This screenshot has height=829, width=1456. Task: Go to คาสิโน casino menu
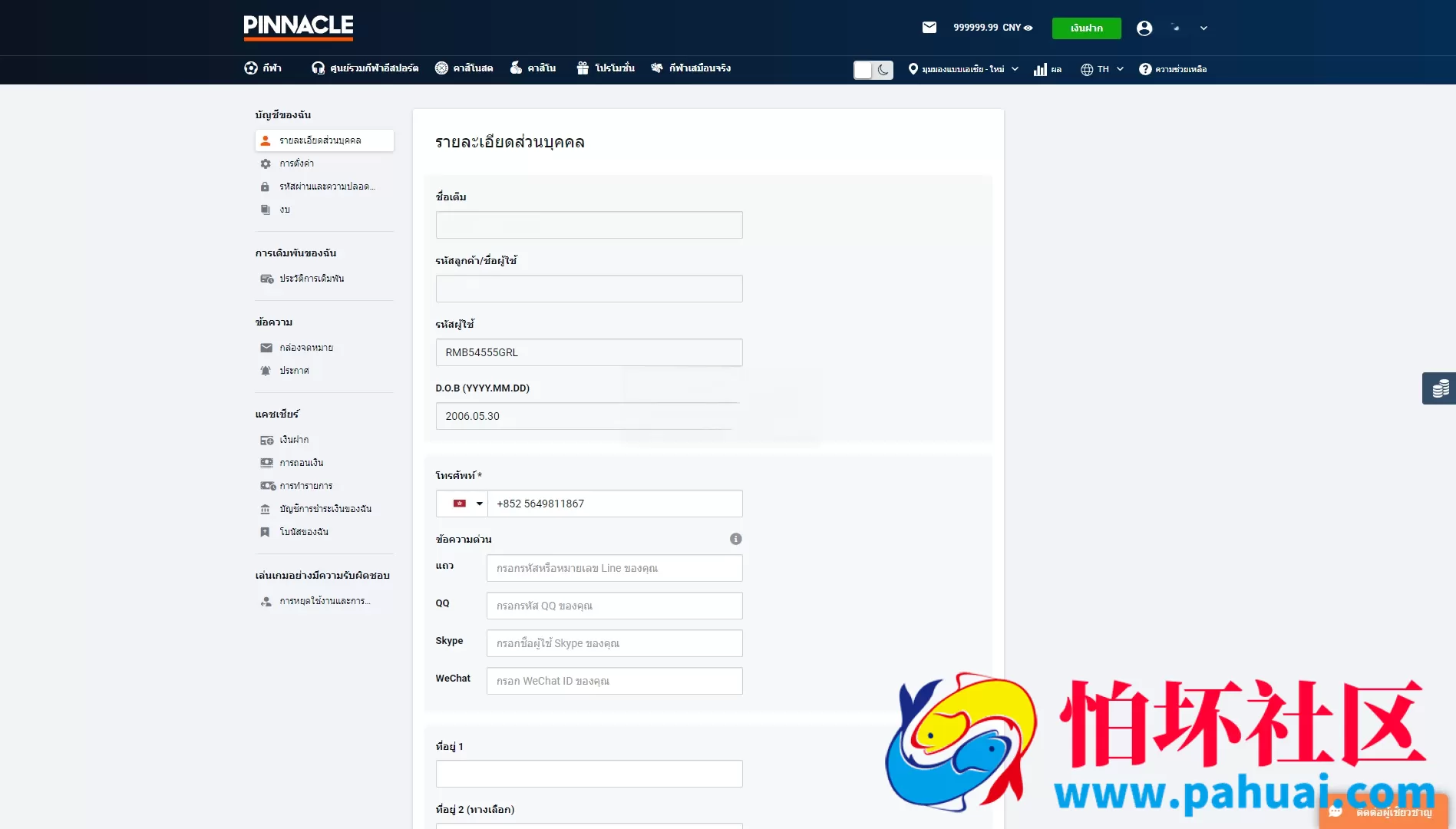pyautogui.click(x=533, y=68)
